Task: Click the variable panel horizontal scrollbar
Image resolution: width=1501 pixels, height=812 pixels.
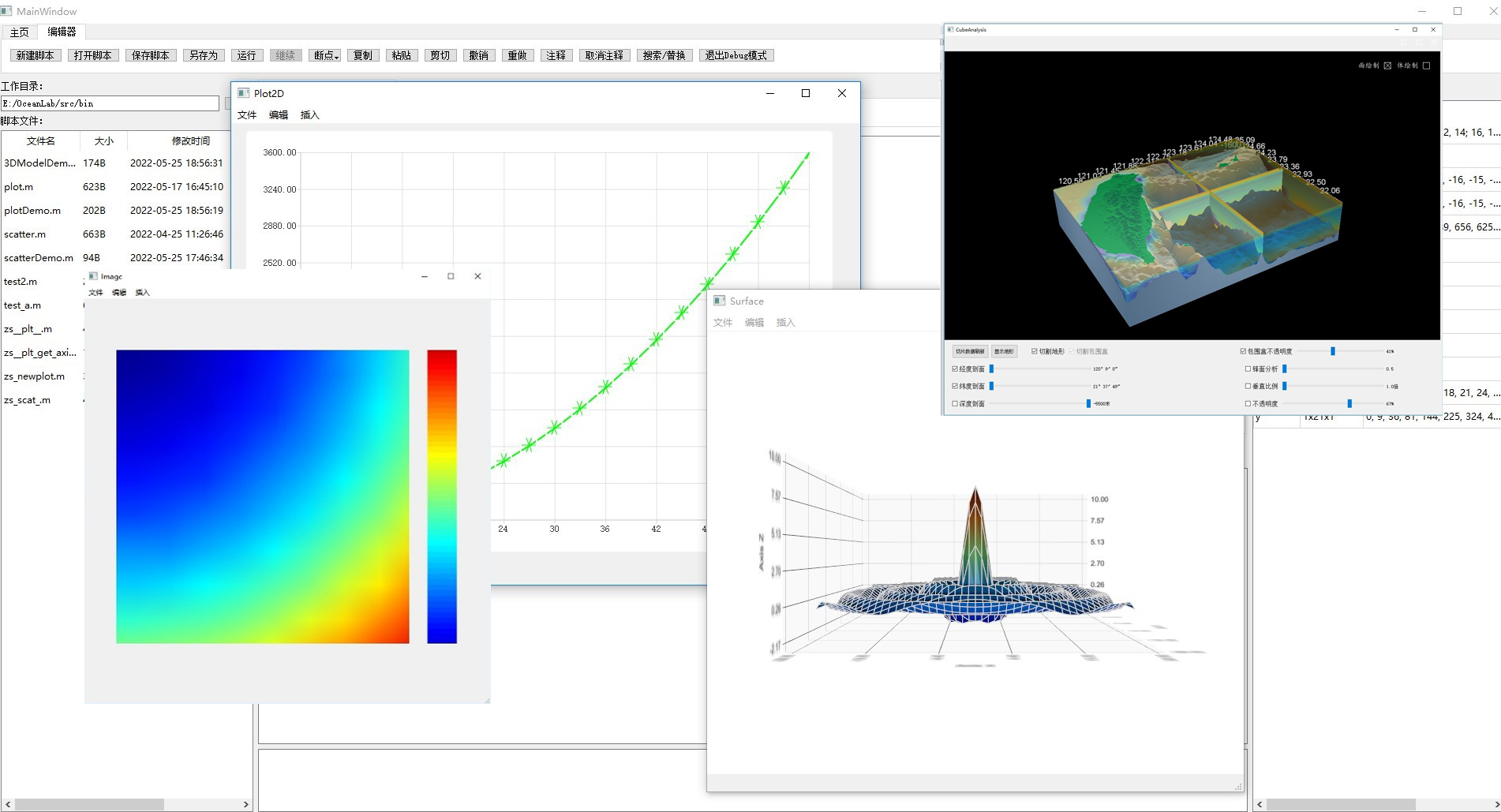Action: pyautogui.click(x=1339, y=805)
